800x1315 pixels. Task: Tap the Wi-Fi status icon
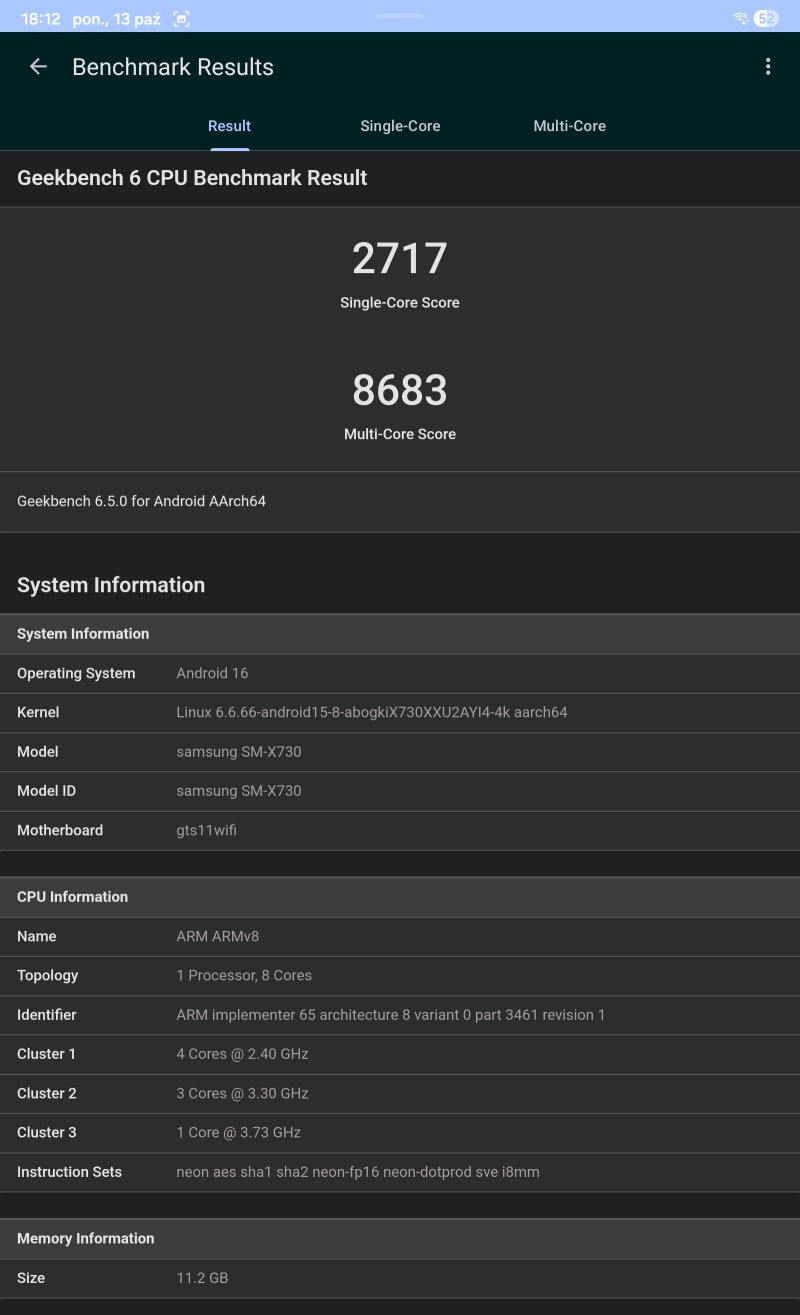(x=740, y=19)
